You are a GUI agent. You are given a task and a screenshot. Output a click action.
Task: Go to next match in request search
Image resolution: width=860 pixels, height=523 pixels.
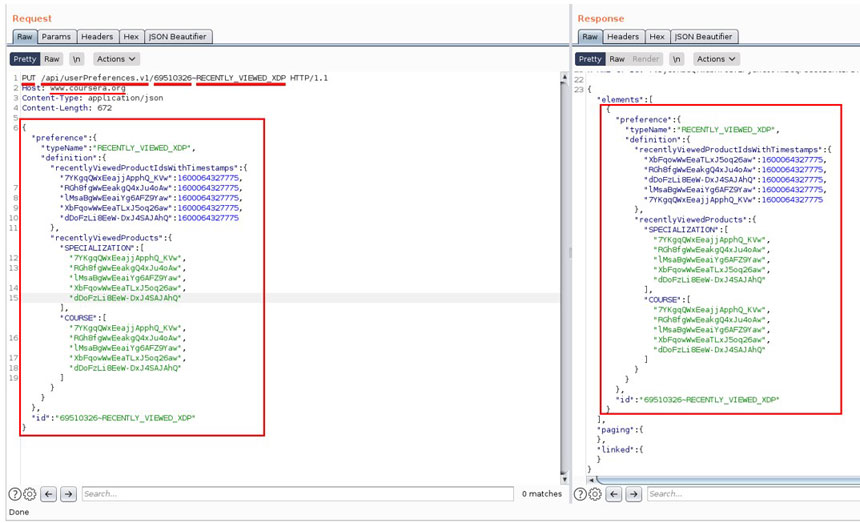click(68, 494)
